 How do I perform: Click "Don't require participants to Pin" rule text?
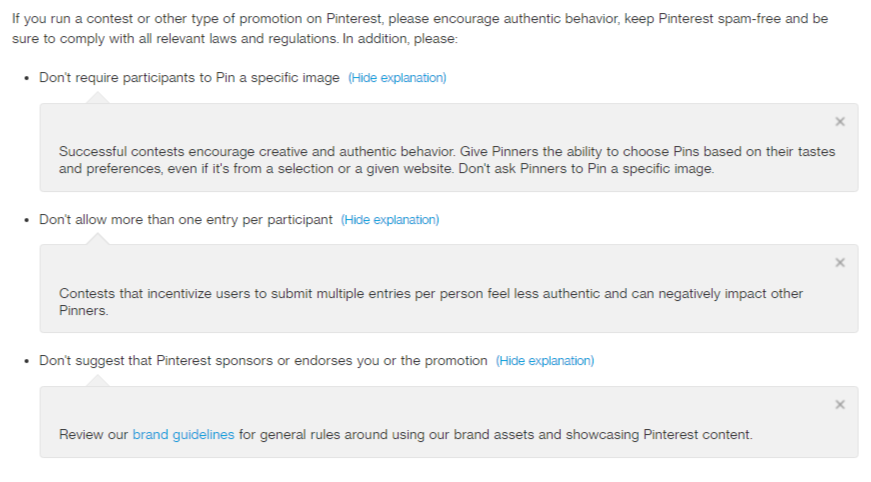(x=189, y=78)
